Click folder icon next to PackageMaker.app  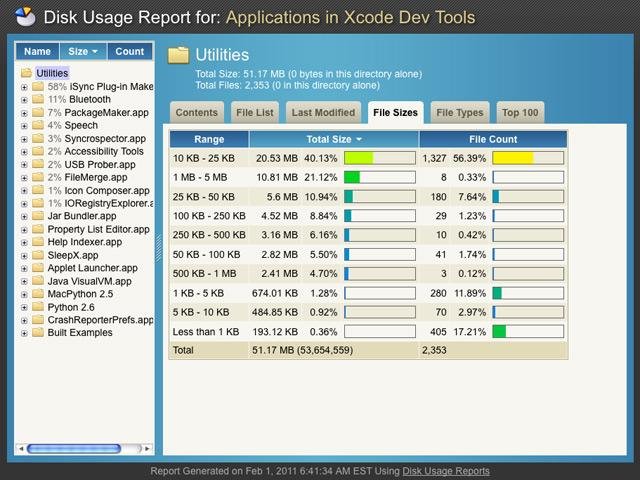(x=38, y=112)
